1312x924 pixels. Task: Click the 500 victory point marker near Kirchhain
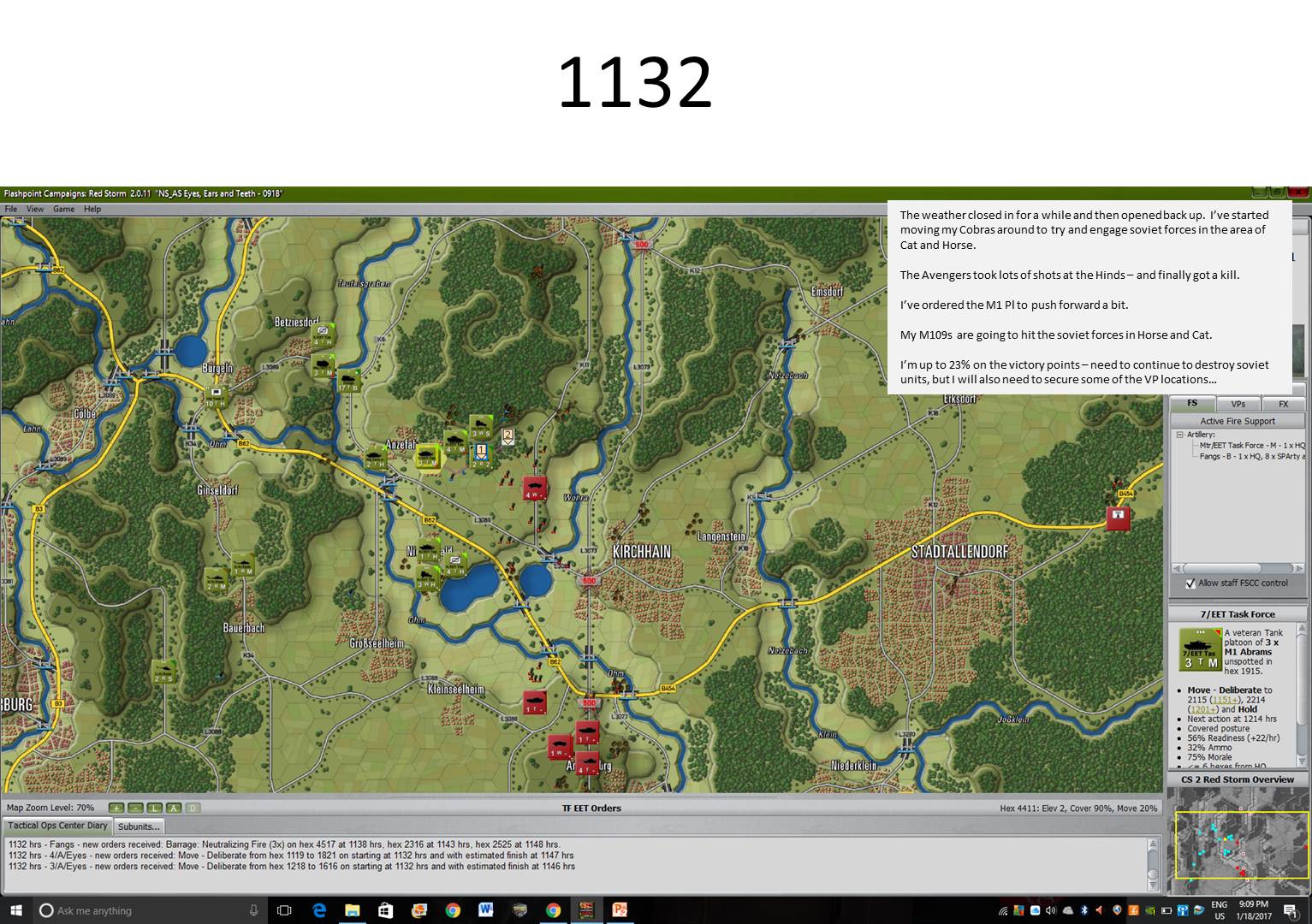click(x=588, y=581)
